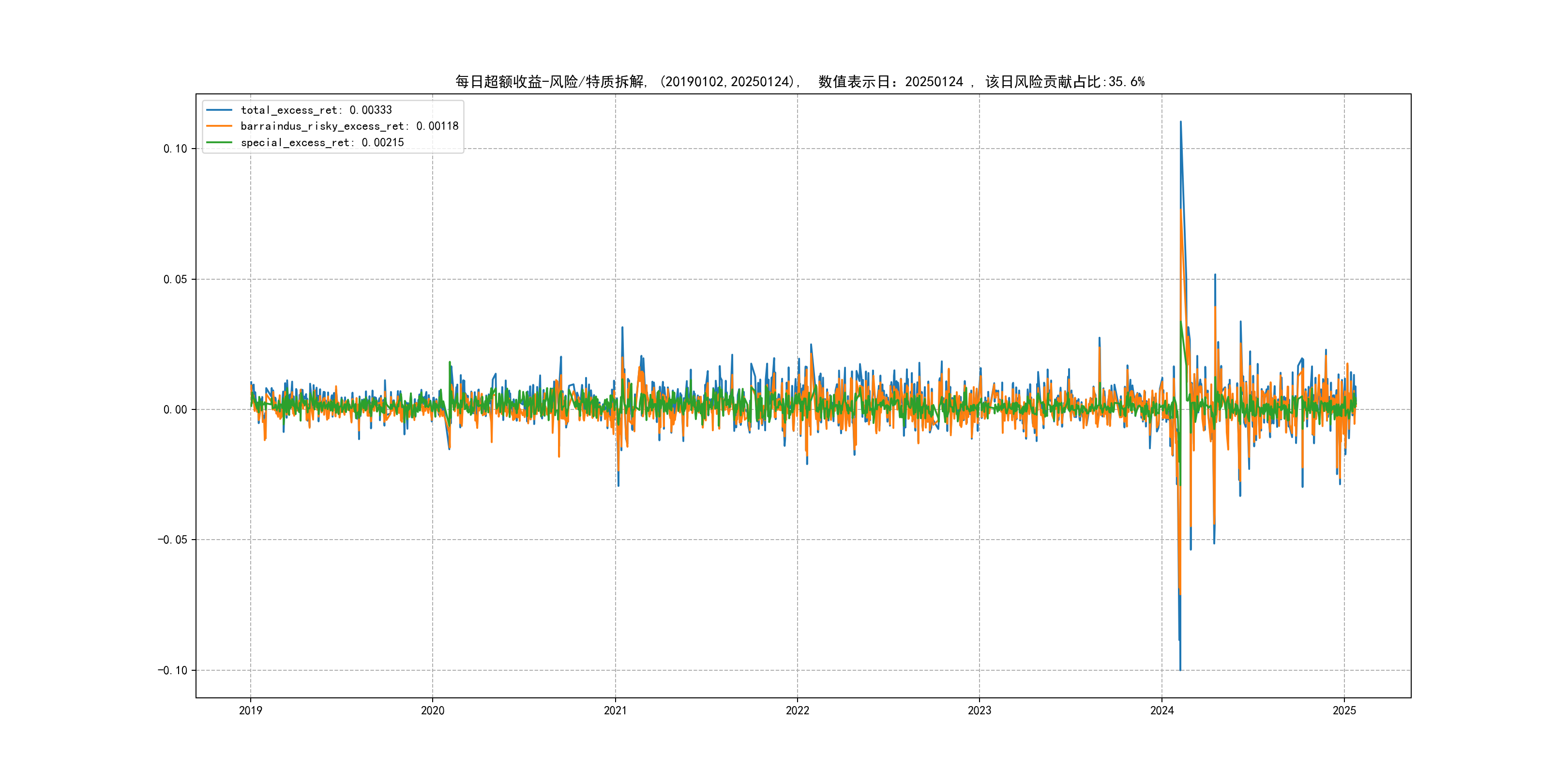The image size is (1568, 784).
Task: Click the 0.00 y-axis tick label
Action: tap(175, 409)
